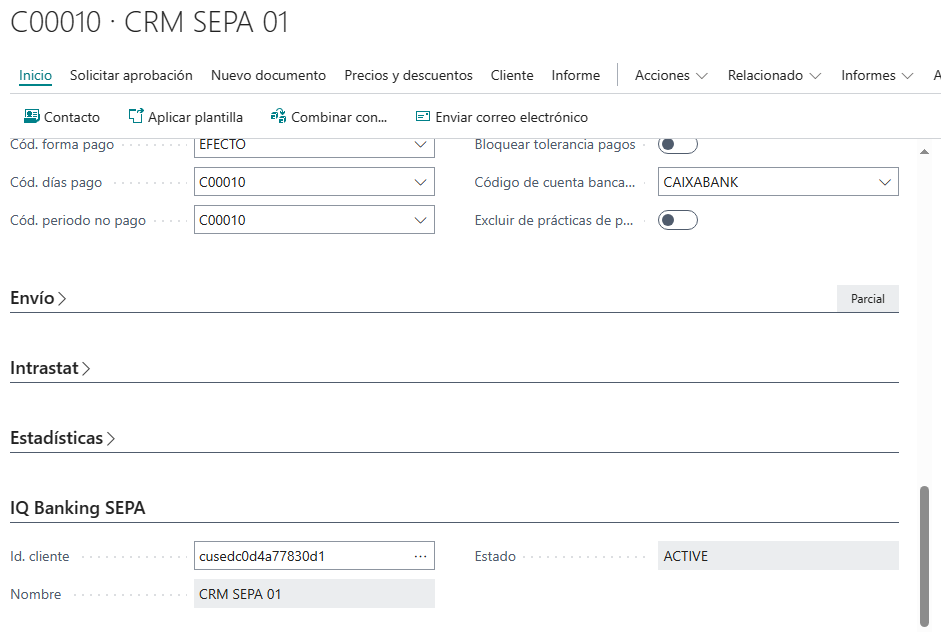This screenshot has width=941, height=632.
Task: Click Solicitar aprobación
Action: pyautogui.click(x=131, y=75)
